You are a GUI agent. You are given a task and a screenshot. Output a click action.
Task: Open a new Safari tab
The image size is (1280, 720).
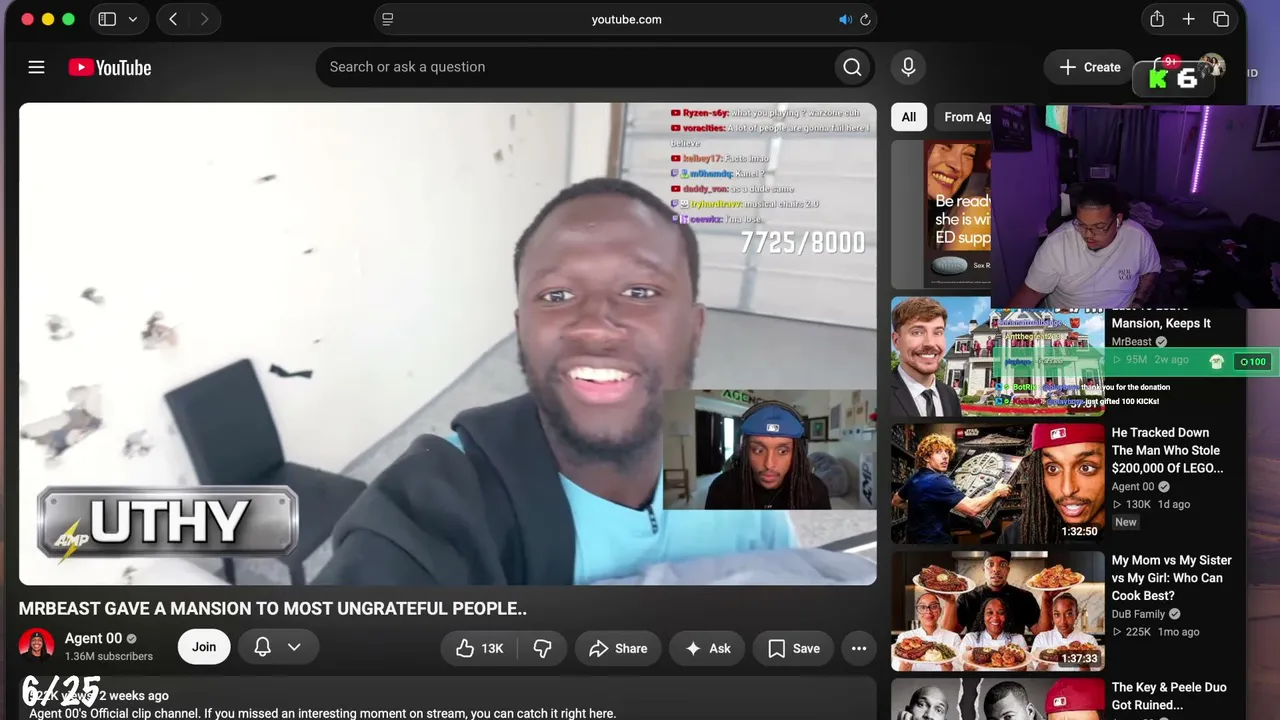click(1189, 19)
